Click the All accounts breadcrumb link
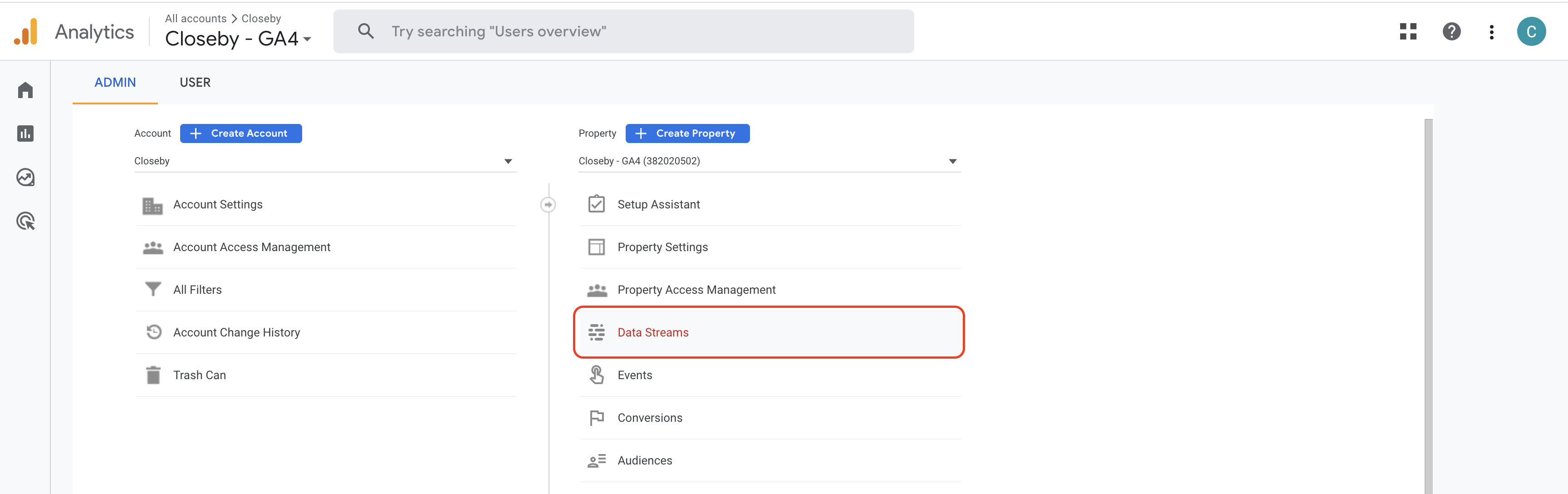 pyautogui.click(x=196, y=18)
